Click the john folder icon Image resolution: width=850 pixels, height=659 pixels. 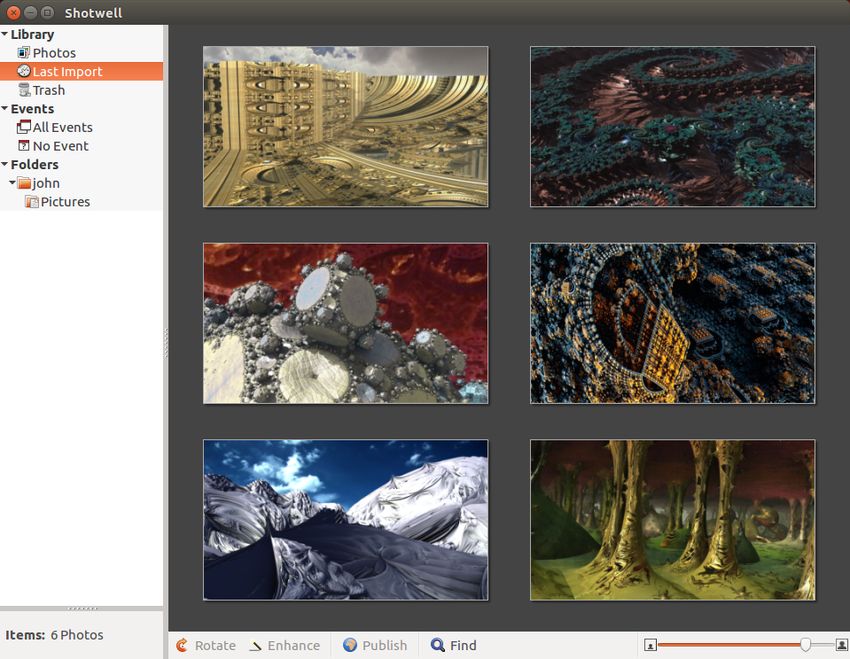pyautogui.click(x=24, y=183)
